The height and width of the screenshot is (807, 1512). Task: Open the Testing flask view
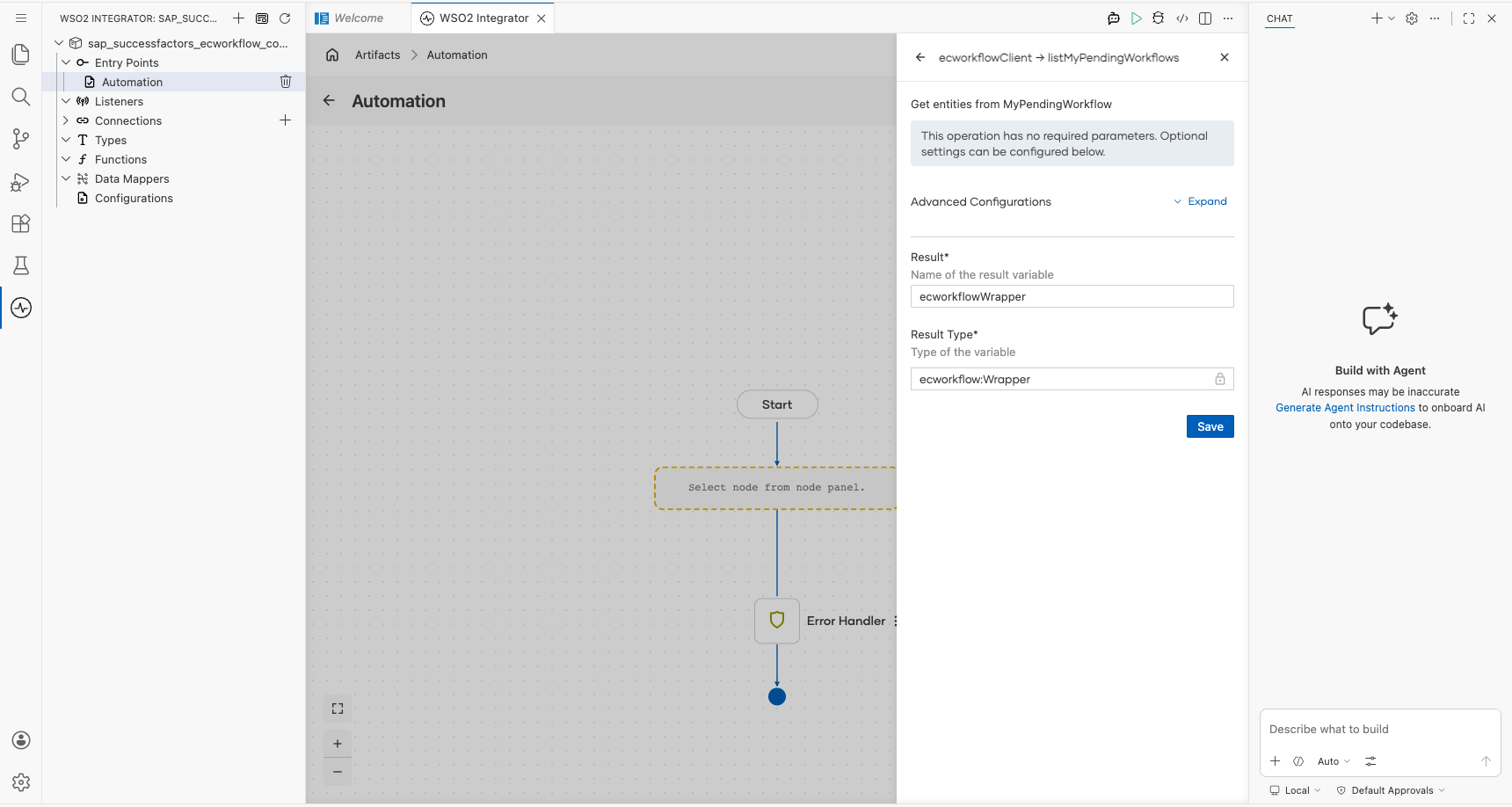(21, 265)
